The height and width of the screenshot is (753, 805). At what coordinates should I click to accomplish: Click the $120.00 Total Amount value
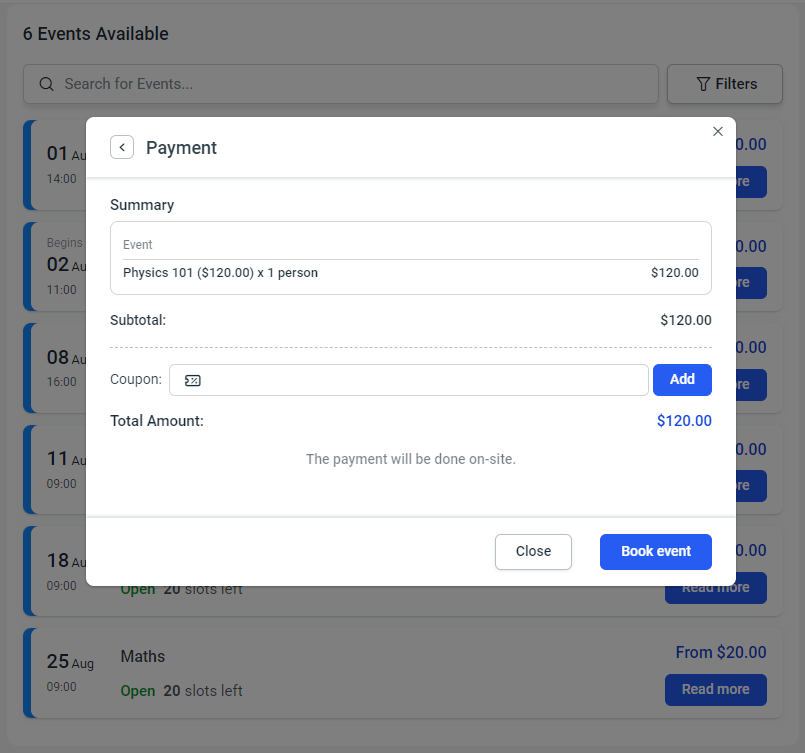click(684, 421)
